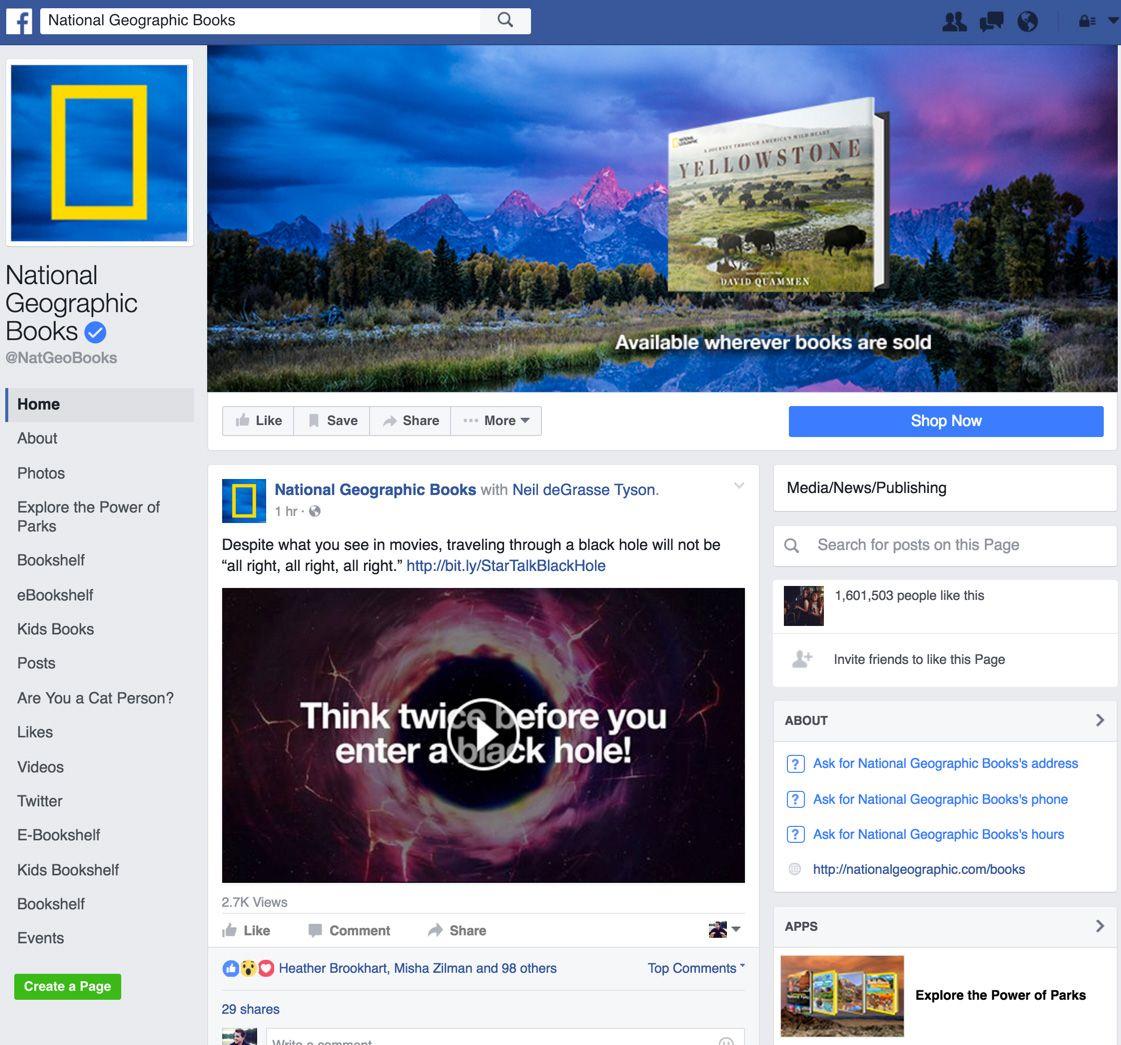Open the More dropdown under cover photo
This screenshot has width=1121, height=1045.
[x=497, y=421]
